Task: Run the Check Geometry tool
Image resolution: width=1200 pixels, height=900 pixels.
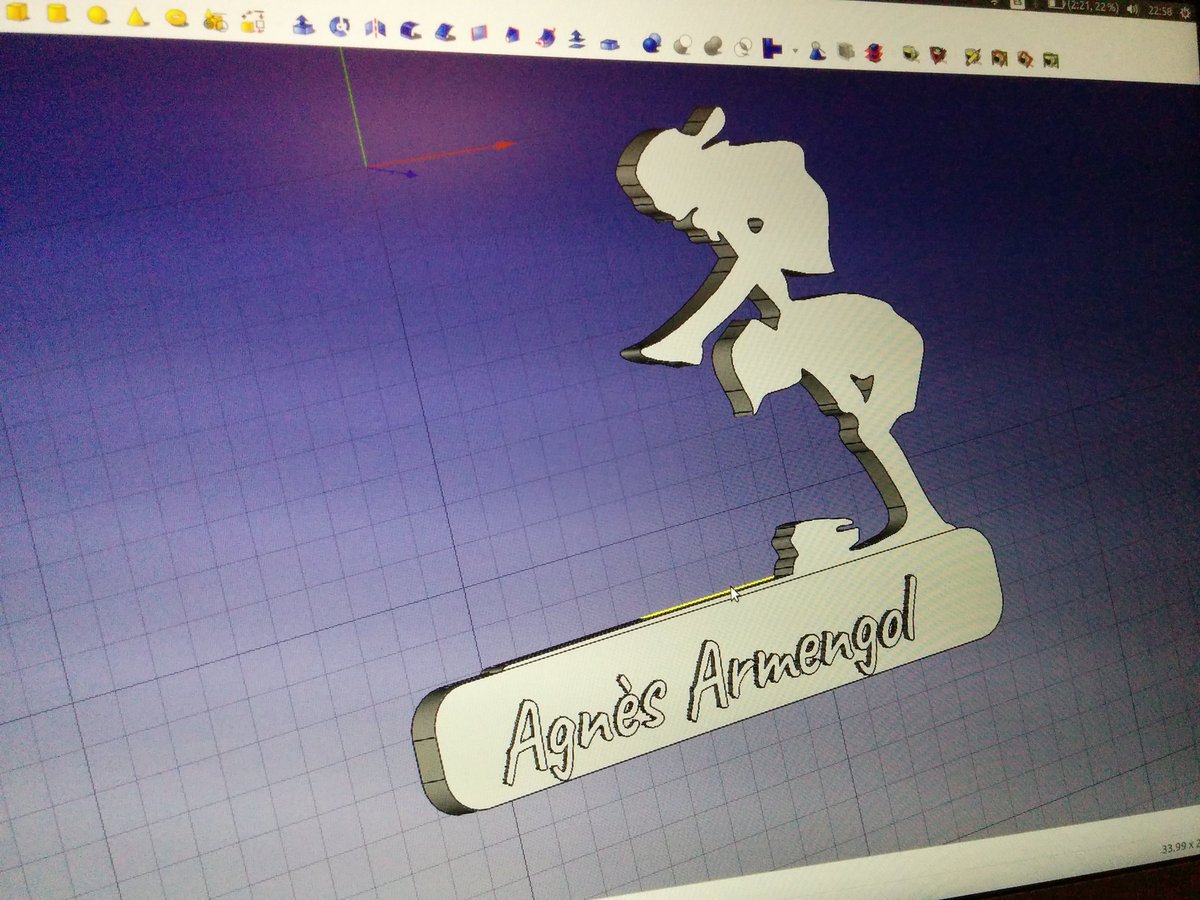Action: click(817, 51)
